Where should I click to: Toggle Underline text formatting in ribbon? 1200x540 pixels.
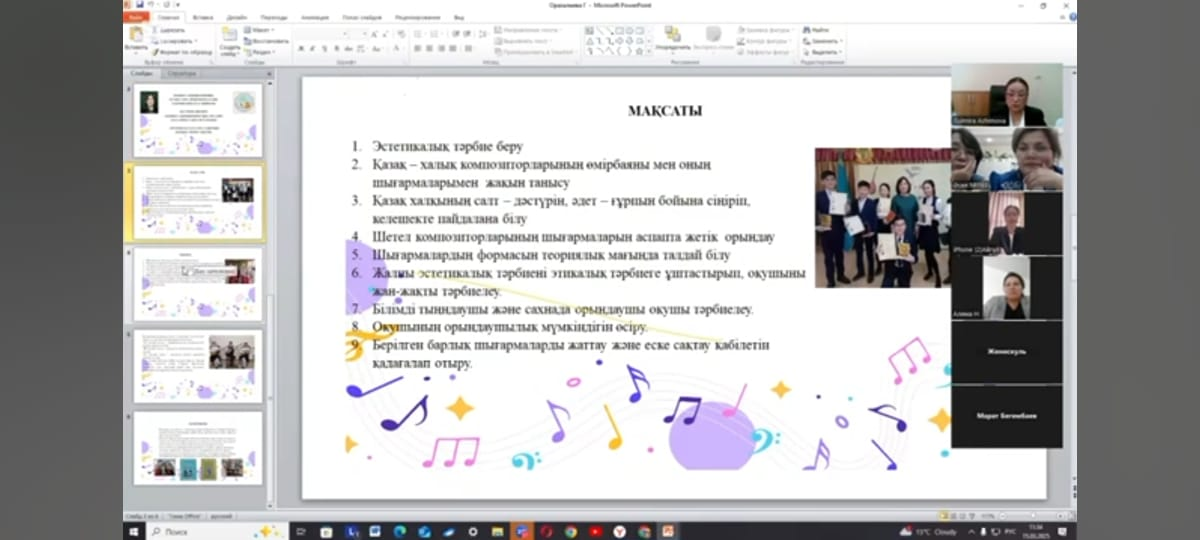pyautogui.click(x=324, y=48)
